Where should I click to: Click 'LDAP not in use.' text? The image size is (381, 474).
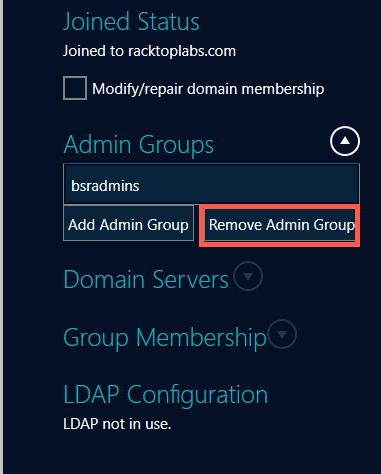coord(117,424)
